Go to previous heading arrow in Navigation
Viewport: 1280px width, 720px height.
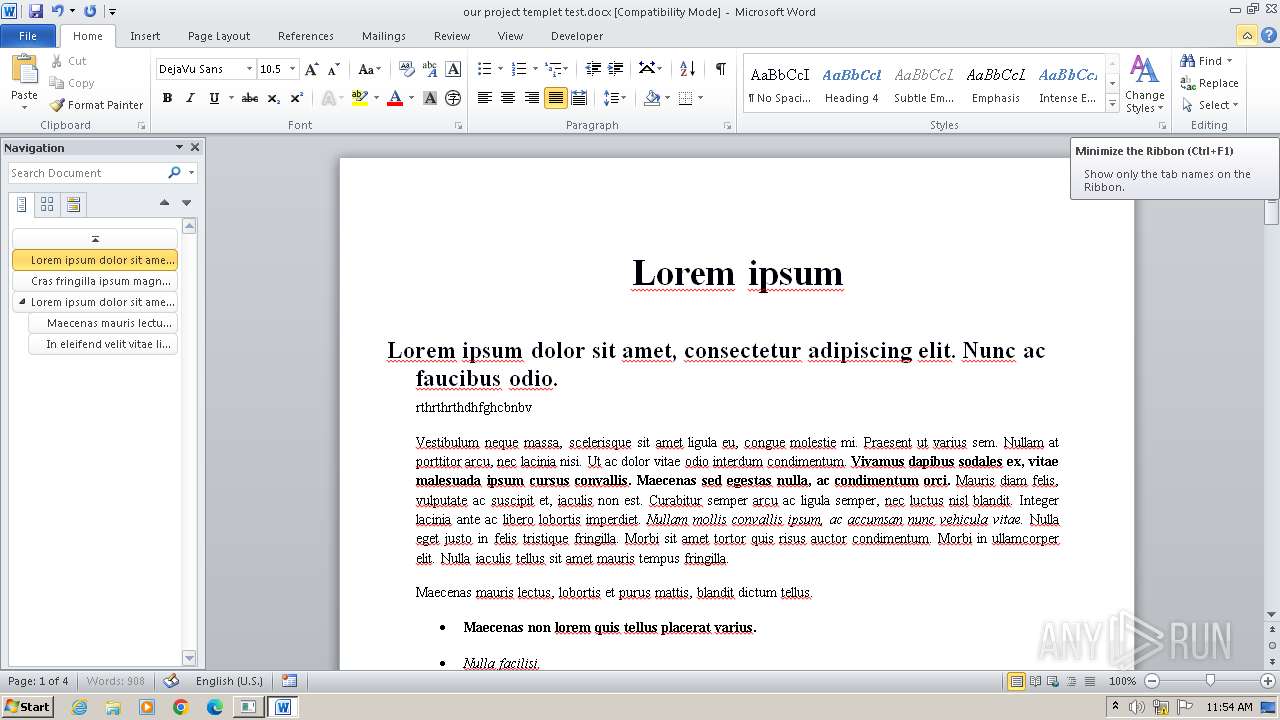(x=164, y=203)
